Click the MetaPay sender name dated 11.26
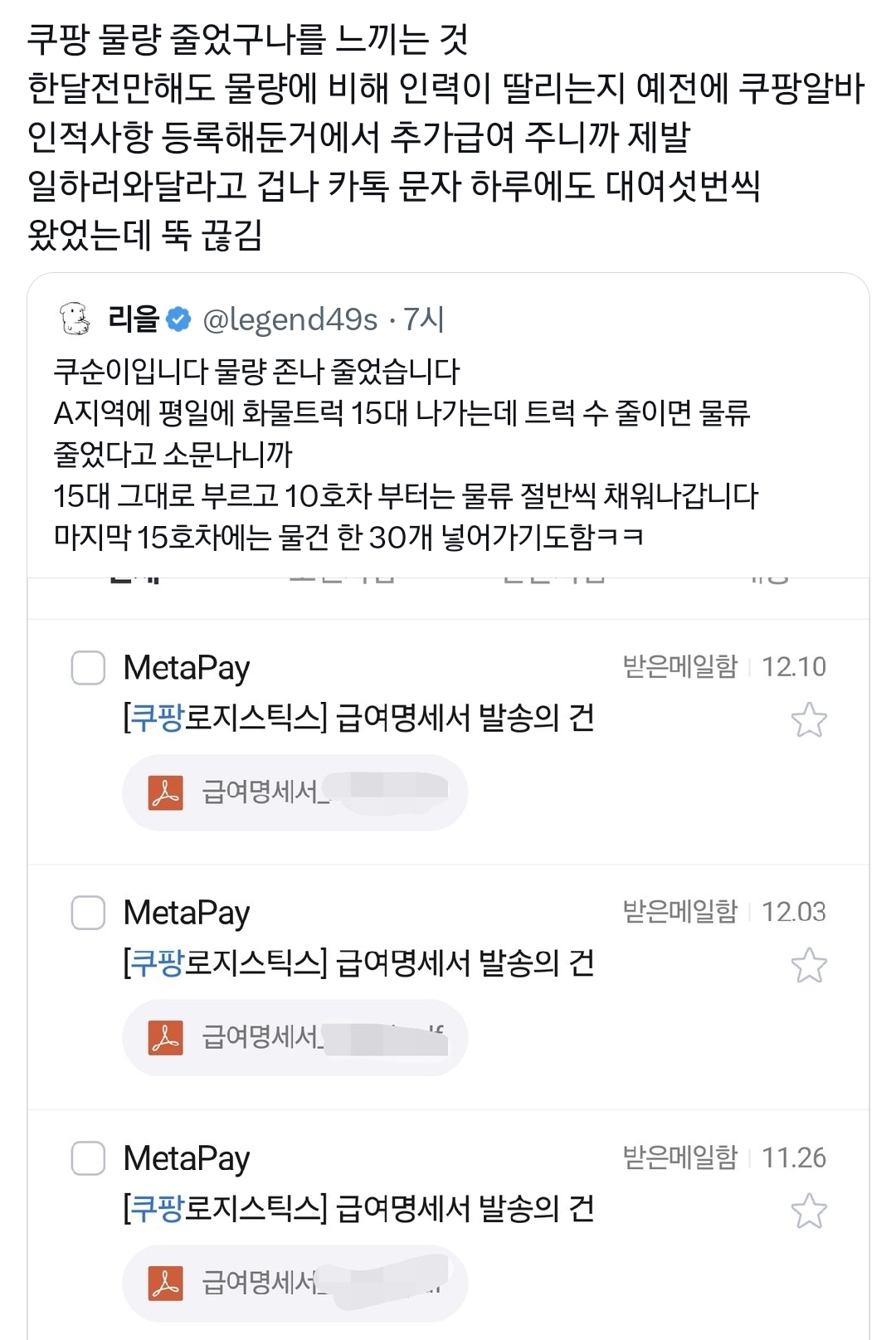This screenshot has width=896, height=1340. coord(187,1158)
